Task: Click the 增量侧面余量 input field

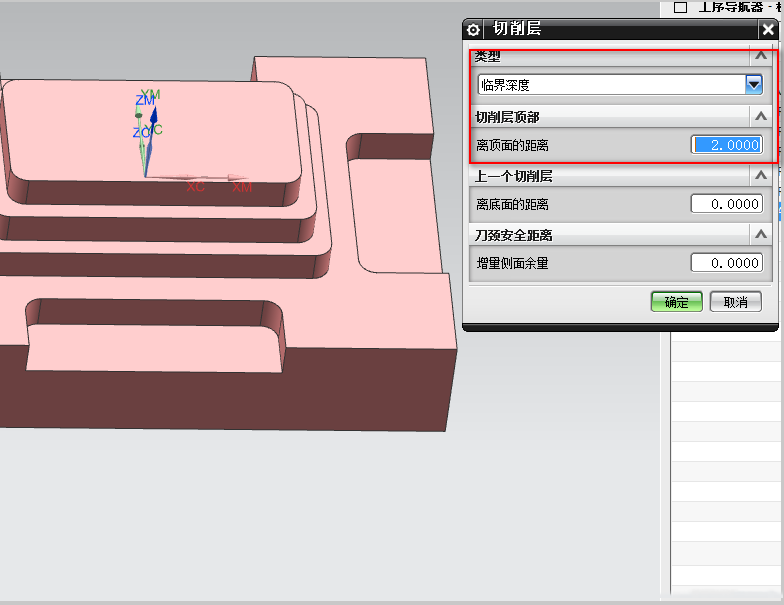Action: tap(726, 263)
